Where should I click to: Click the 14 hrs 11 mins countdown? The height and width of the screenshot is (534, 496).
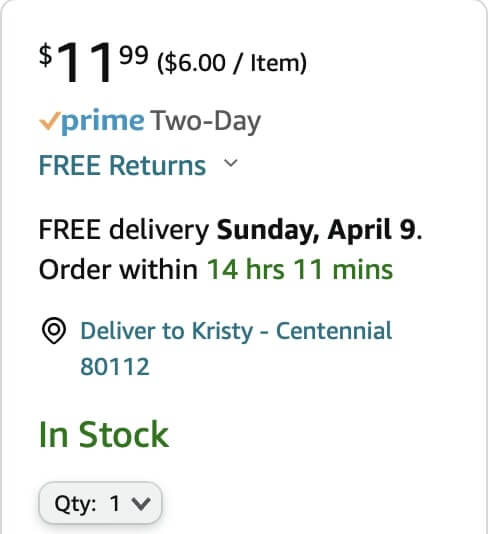[300, 269]
